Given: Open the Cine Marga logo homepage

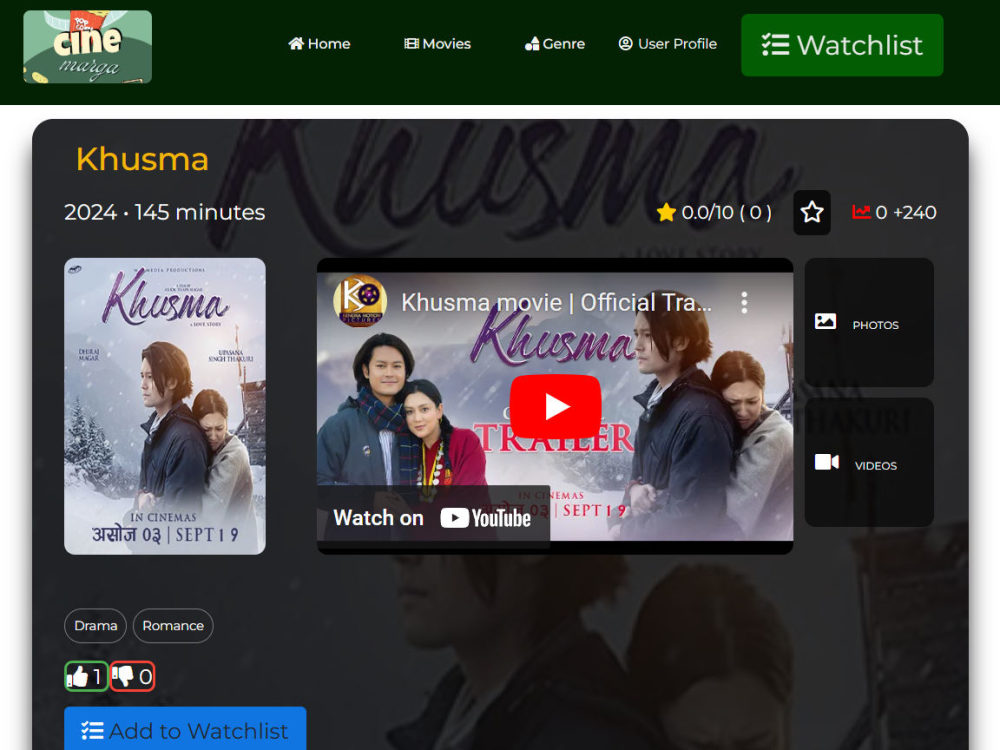Looking at the screenshot, I should 87,47.
